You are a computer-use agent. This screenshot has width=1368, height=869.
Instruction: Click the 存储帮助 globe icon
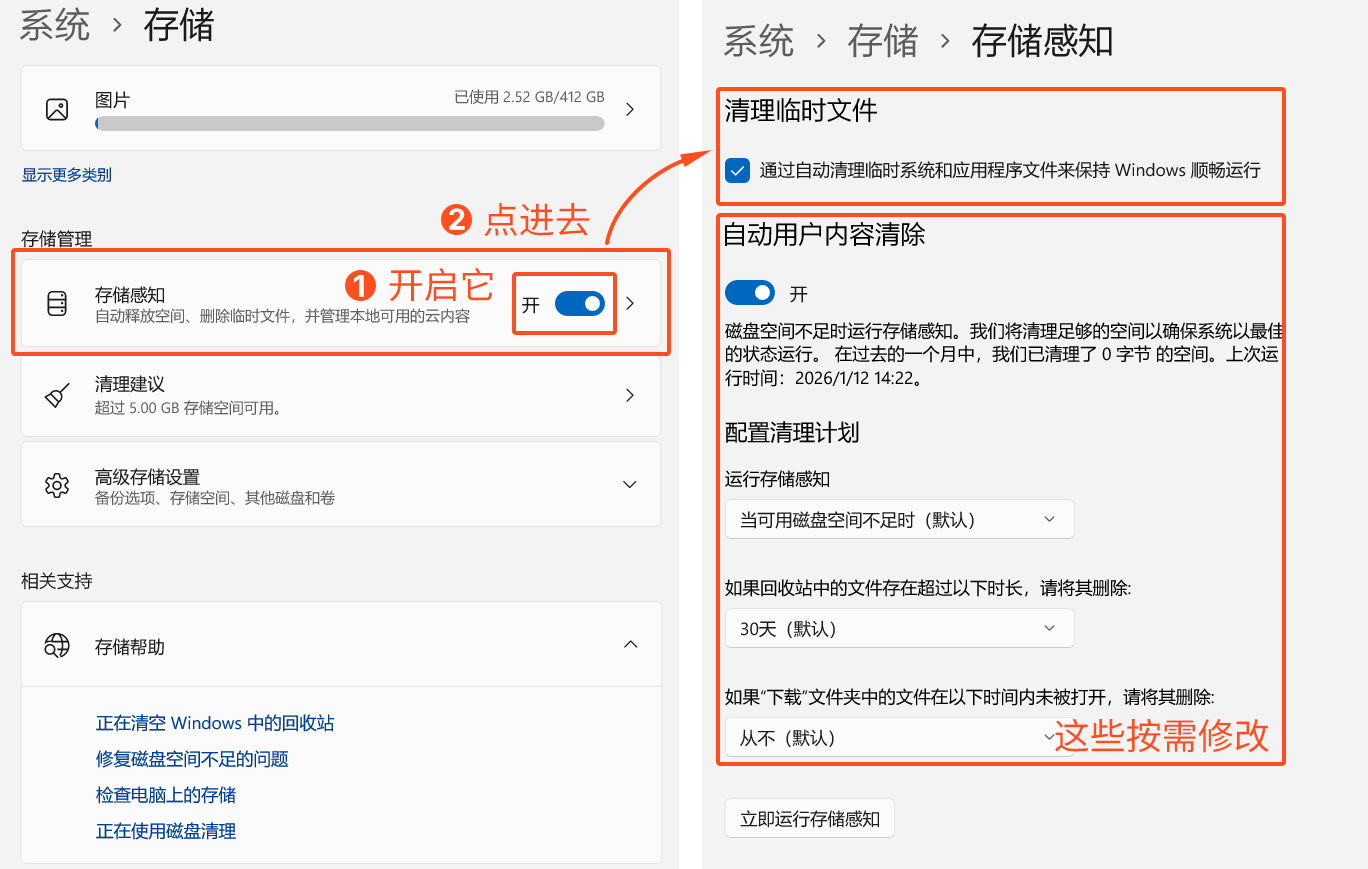tap(57, 643)
